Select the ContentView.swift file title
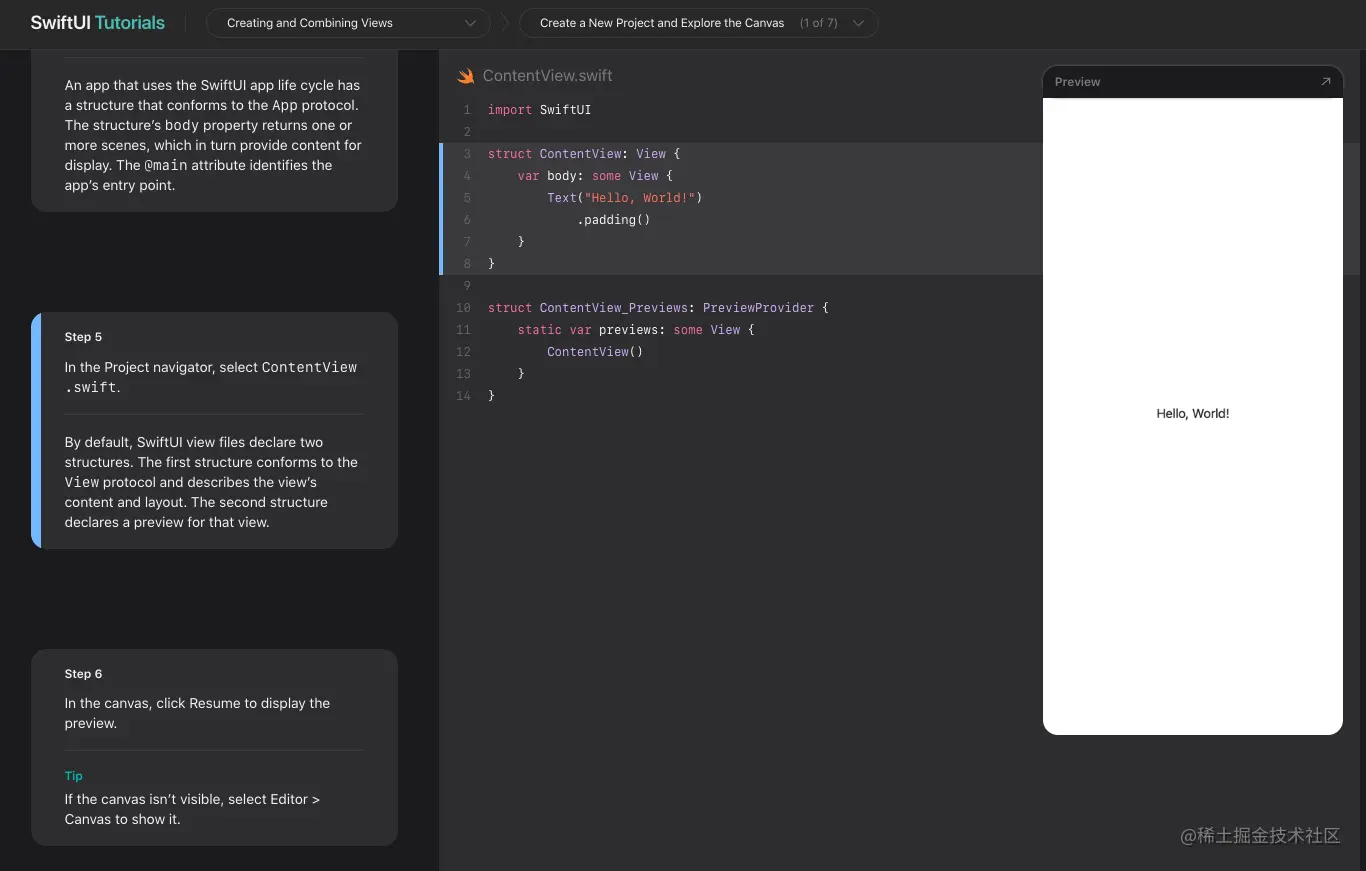 pos(547,76)
